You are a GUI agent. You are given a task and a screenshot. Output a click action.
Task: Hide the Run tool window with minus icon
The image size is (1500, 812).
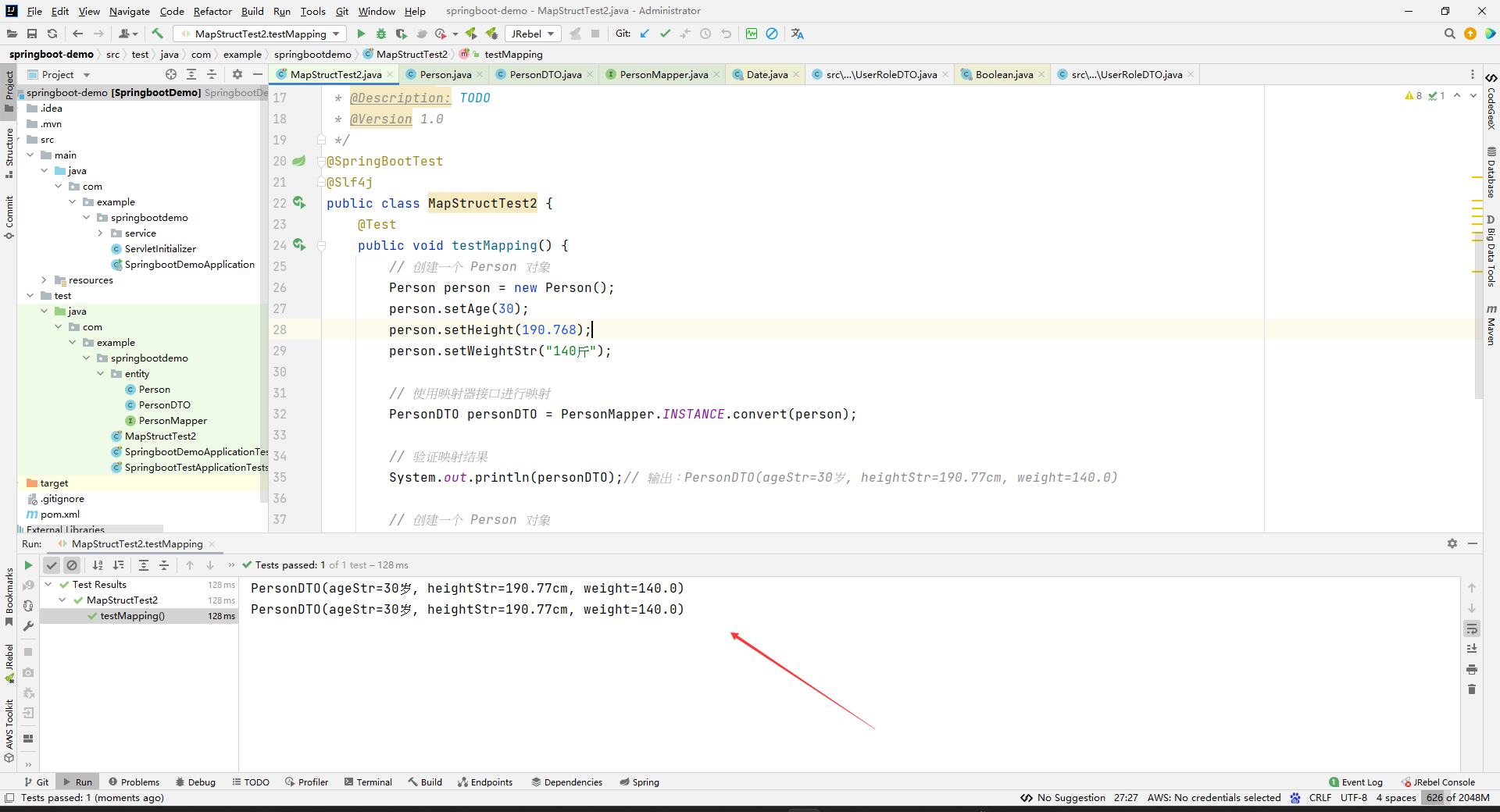(x=1472, y=543)
